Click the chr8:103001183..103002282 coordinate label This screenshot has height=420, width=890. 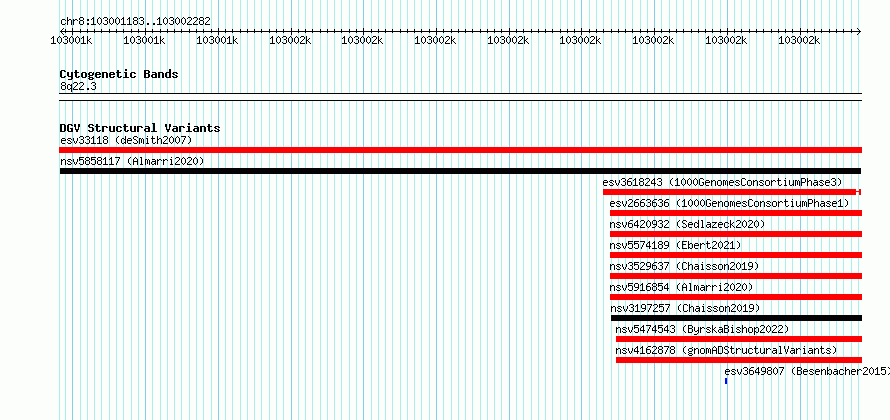coord(135,22)
